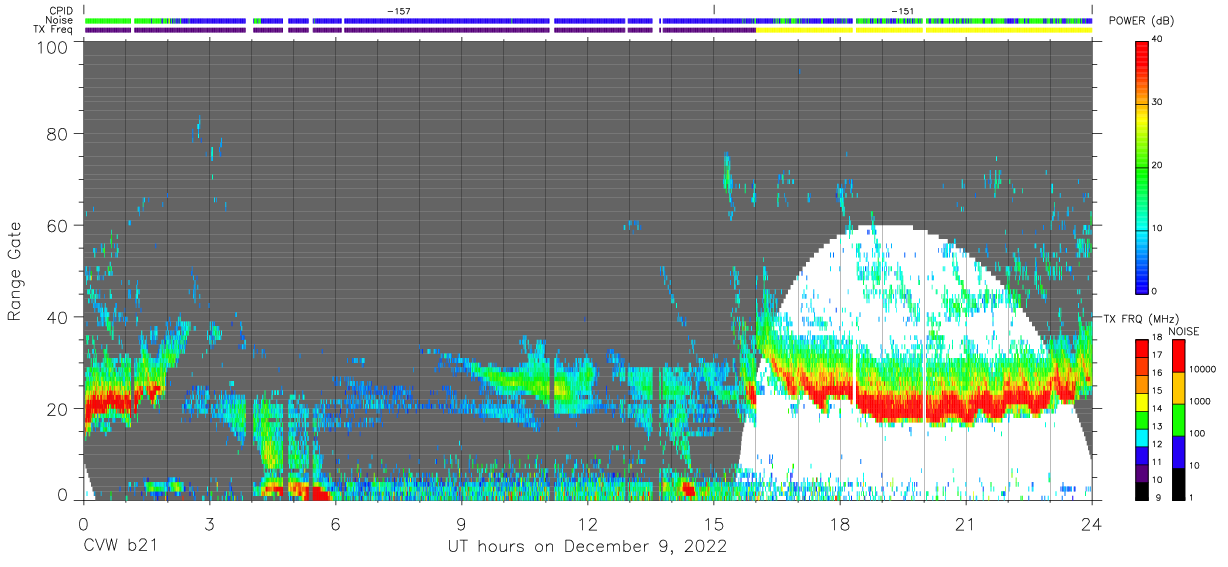
Task: Select the 21 tick on UT hours axis
Action: click(966, 523)
